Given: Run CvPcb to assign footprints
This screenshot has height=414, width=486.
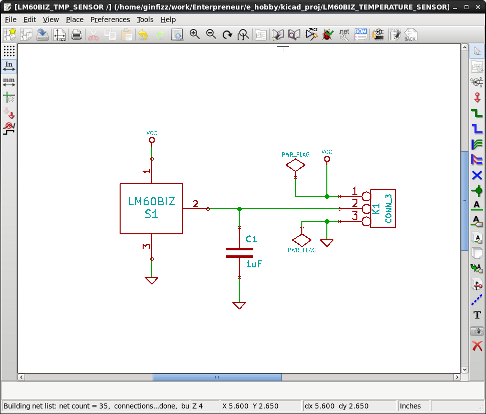Looking at the screenshot, I should (x=378, y=34).
